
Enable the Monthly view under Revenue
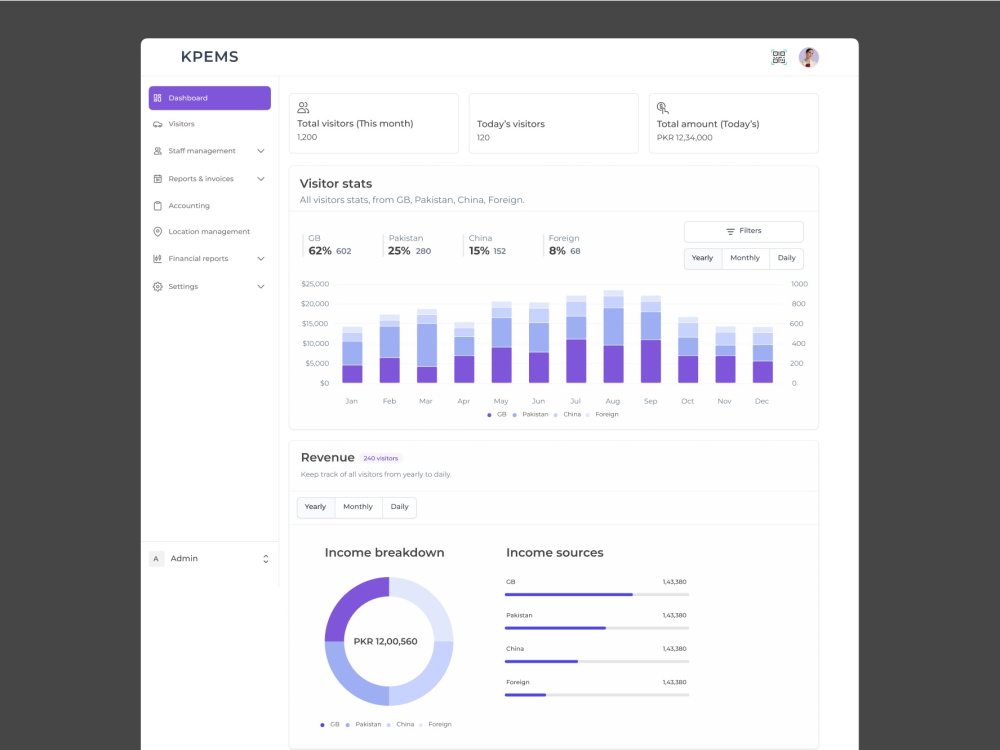pos(357,507)
